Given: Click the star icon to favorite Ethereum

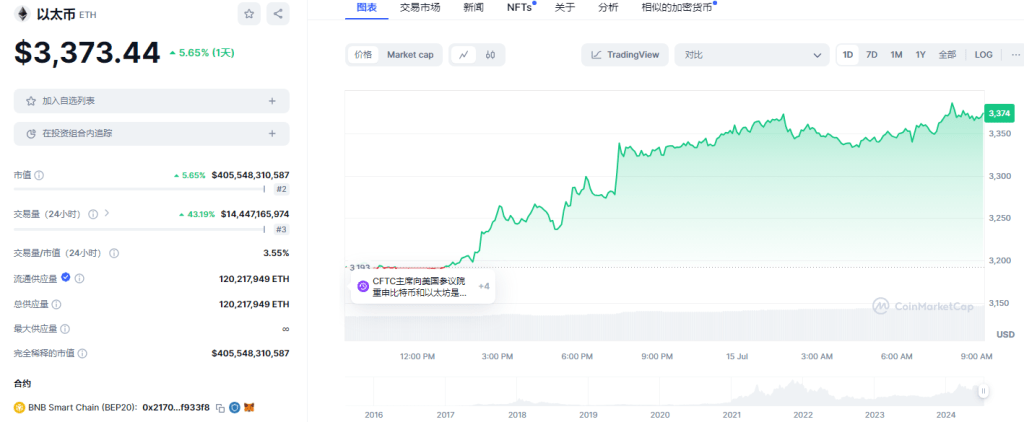Looking at the screenshot, I should pyautogui.click(x=249, y=14).
